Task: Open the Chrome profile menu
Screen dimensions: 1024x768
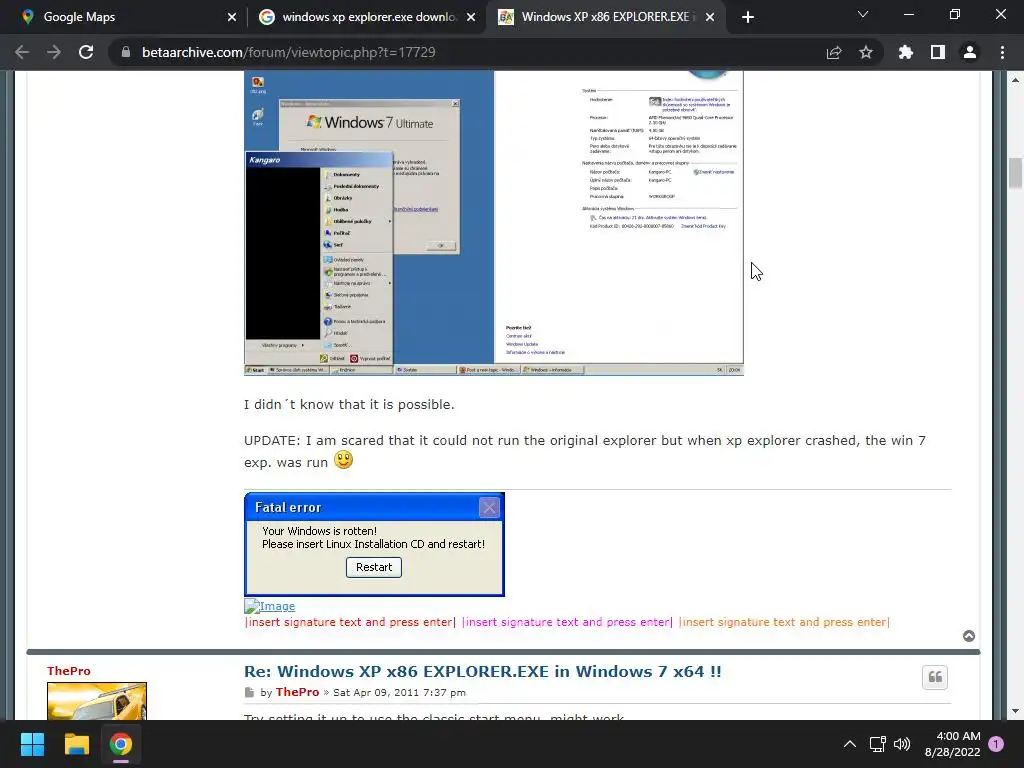Action: [x=970, y=52]
